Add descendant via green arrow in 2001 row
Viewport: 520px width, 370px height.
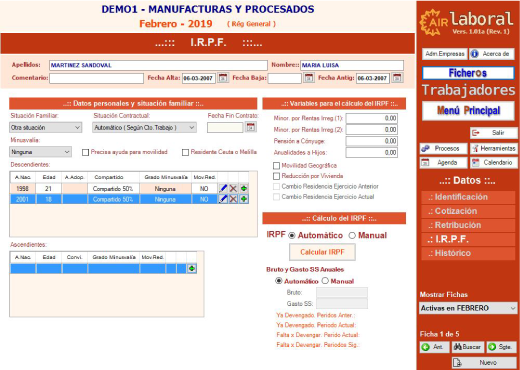[x=244, y=199]
